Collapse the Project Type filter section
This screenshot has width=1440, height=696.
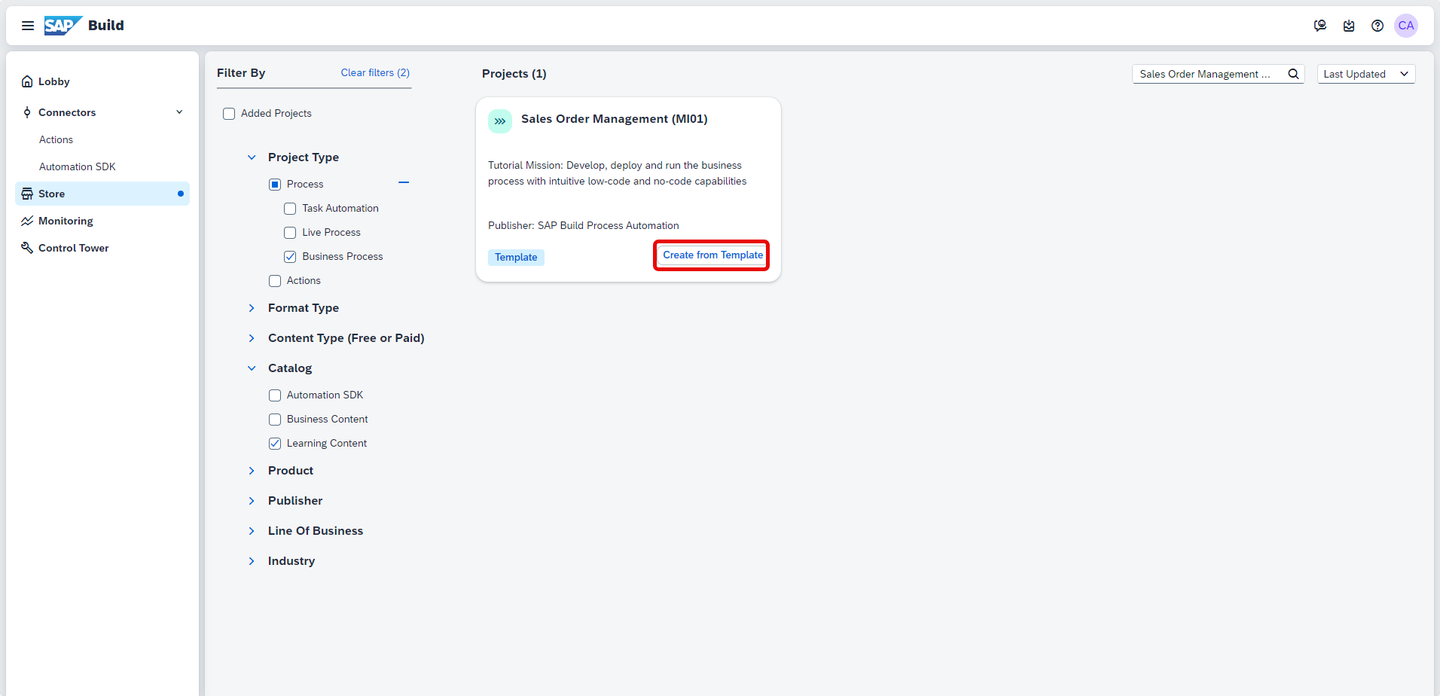point(252,157)
